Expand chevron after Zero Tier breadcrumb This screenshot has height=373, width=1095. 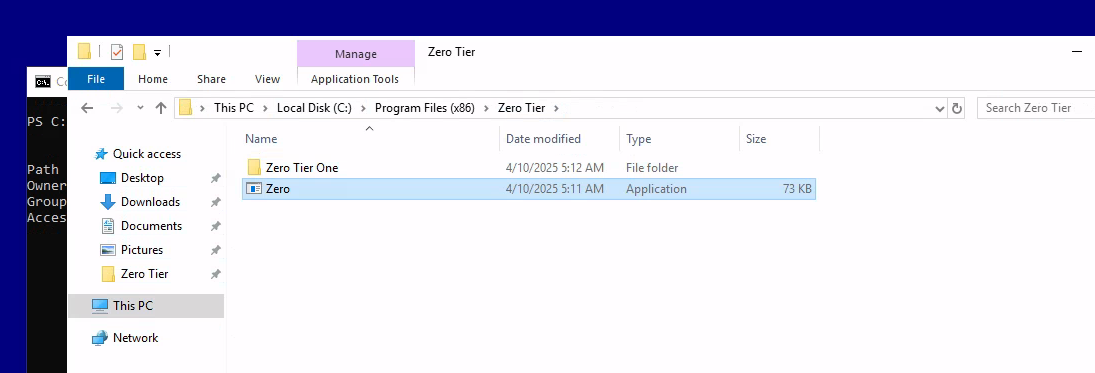[556, 108]
